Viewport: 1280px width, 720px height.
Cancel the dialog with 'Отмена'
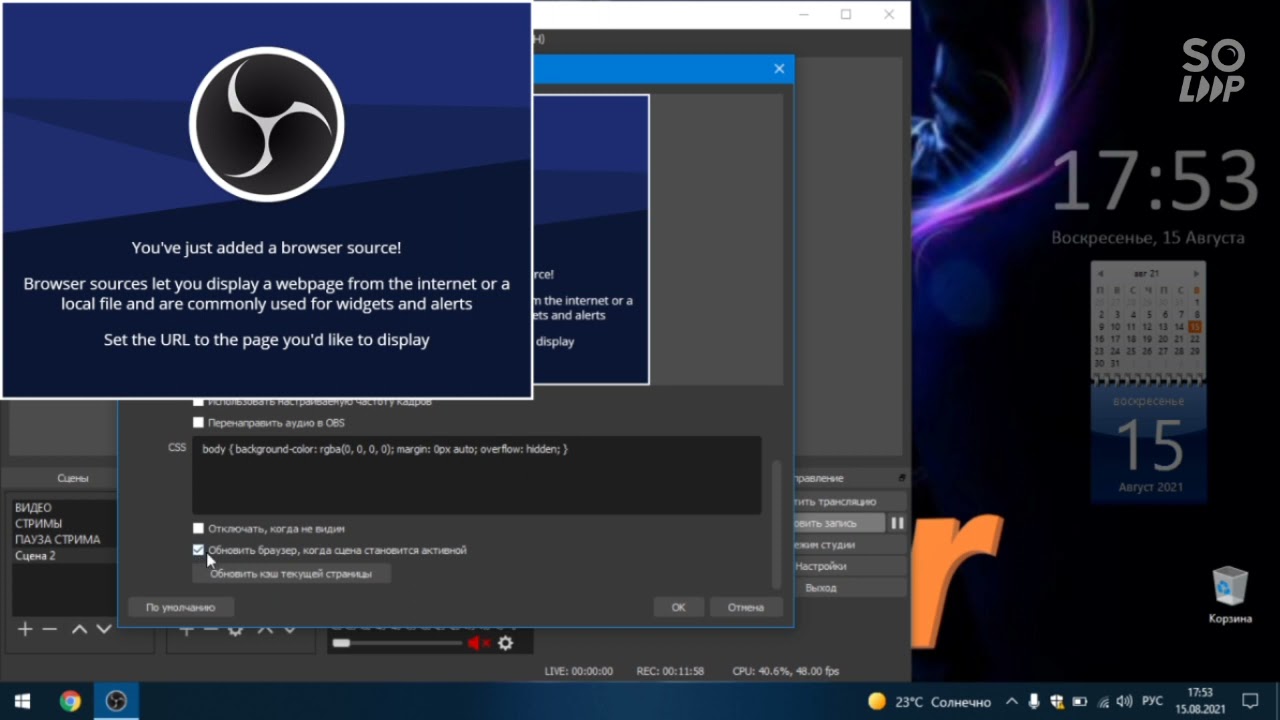pyautogui.click(x=746, y=607)
